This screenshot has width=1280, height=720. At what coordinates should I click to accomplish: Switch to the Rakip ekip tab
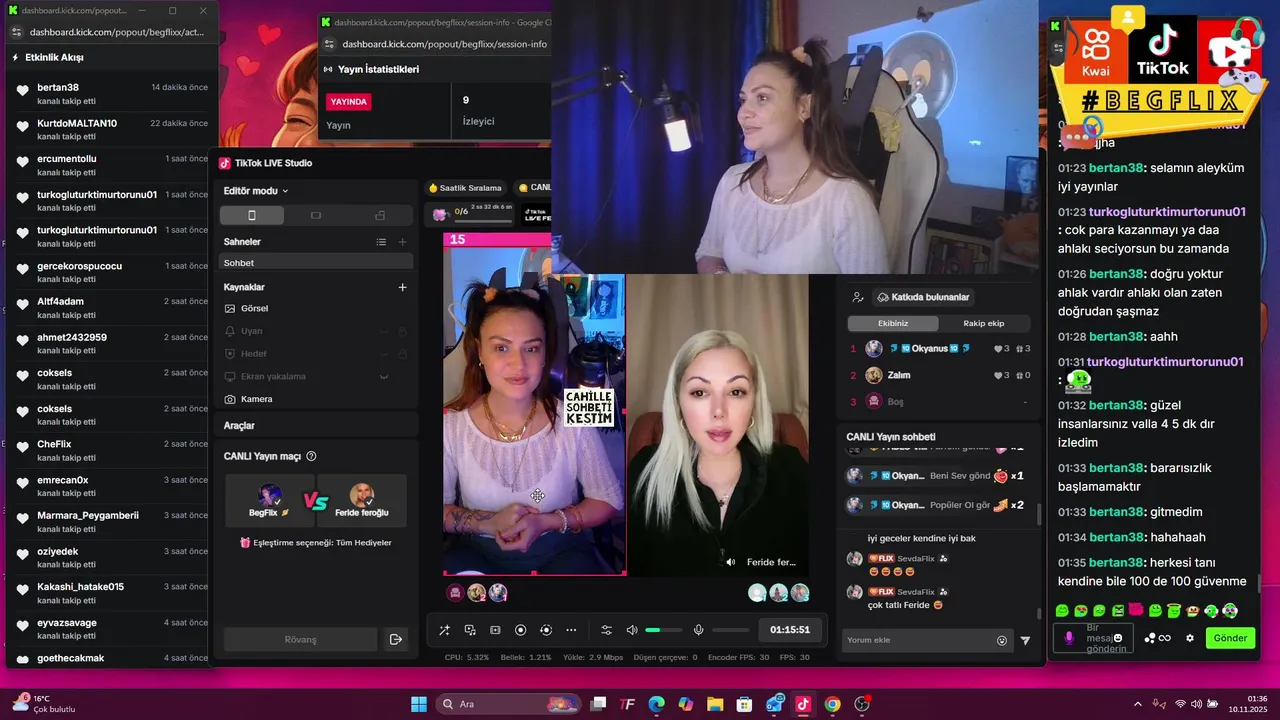pos(983,323)
